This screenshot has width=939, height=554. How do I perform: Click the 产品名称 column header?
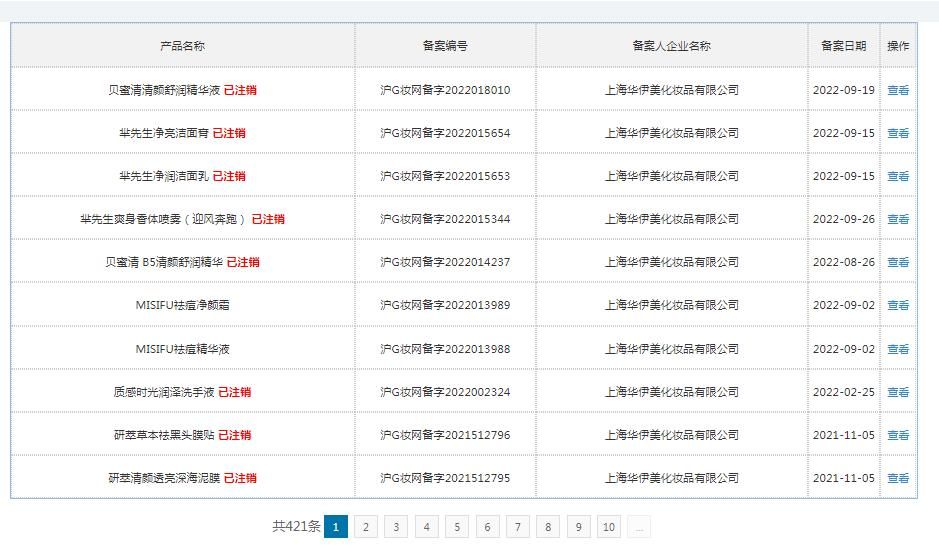point(183,46)
